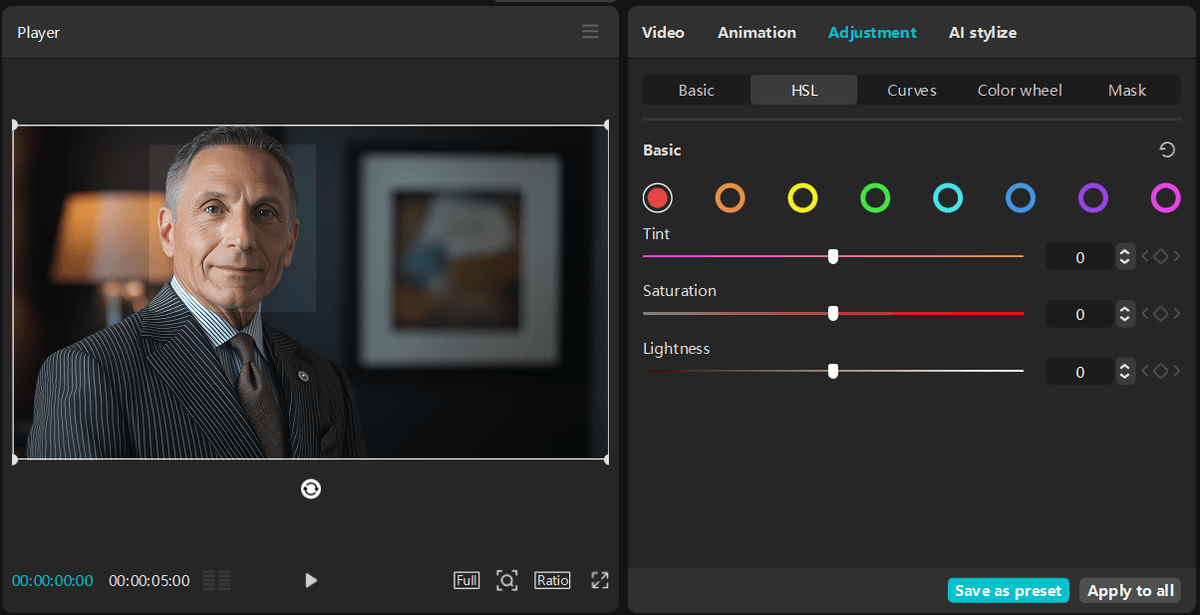Open the Color wheel sub-tab
The width and height of the screenshot is (1200, 615).
tap(1020, 90)
